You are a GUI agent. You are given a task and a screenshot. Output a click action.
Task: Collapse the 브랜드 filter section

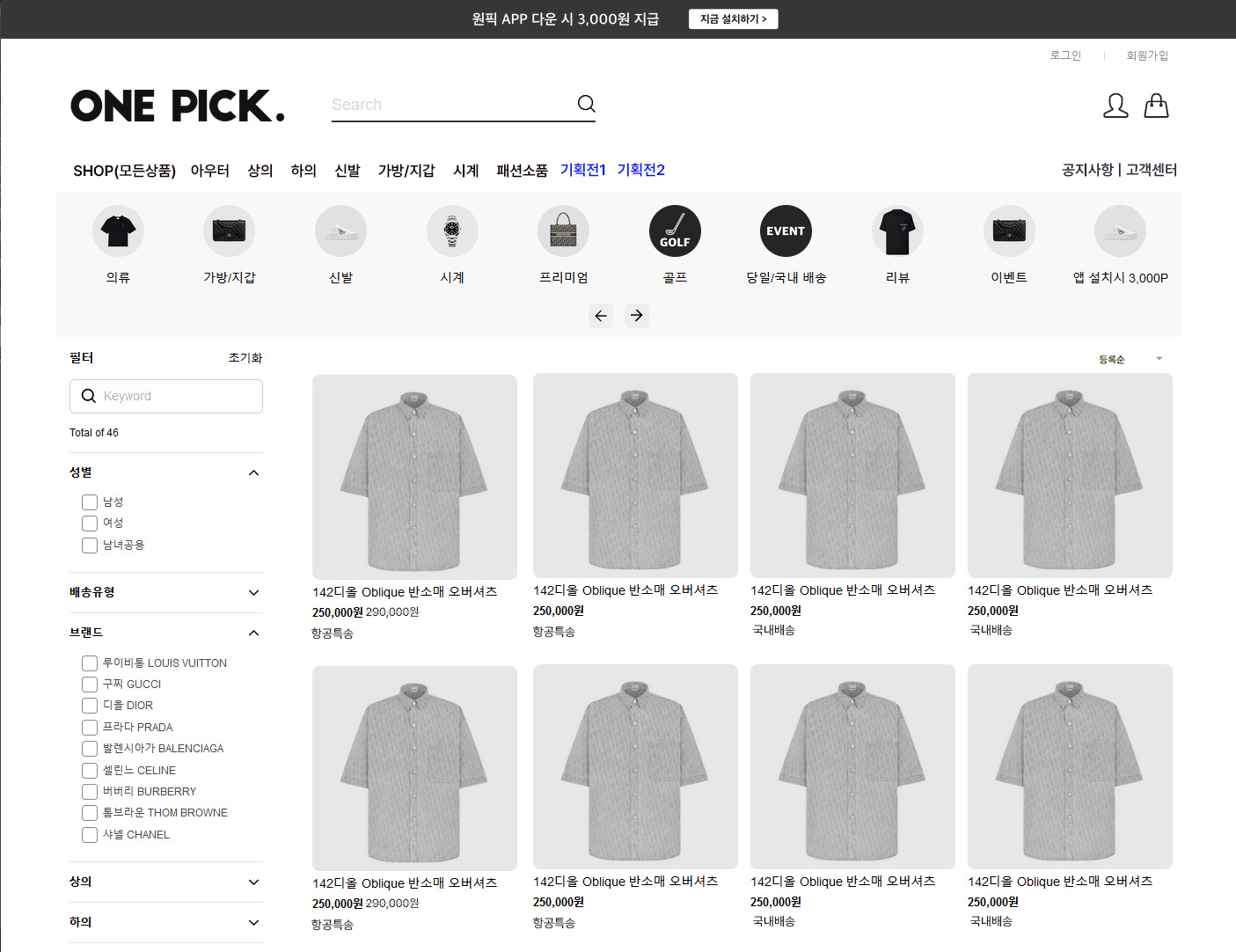pos(253,633)
